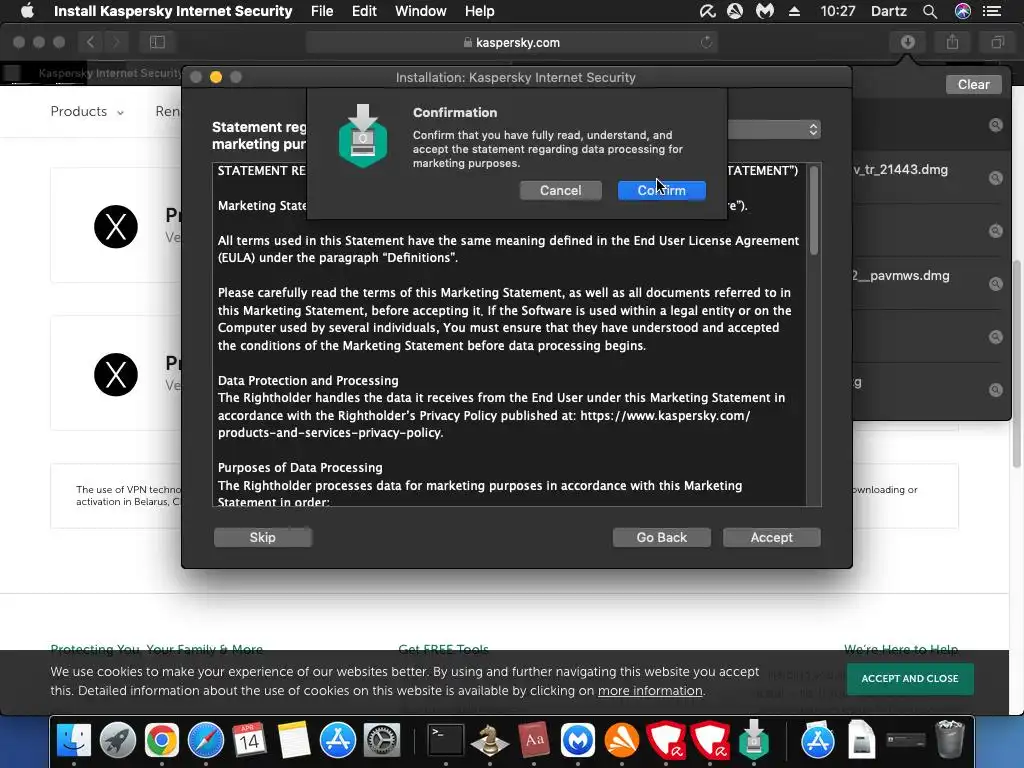
Task: Open System Preferences from the Dock
Action: click(381, 741)
